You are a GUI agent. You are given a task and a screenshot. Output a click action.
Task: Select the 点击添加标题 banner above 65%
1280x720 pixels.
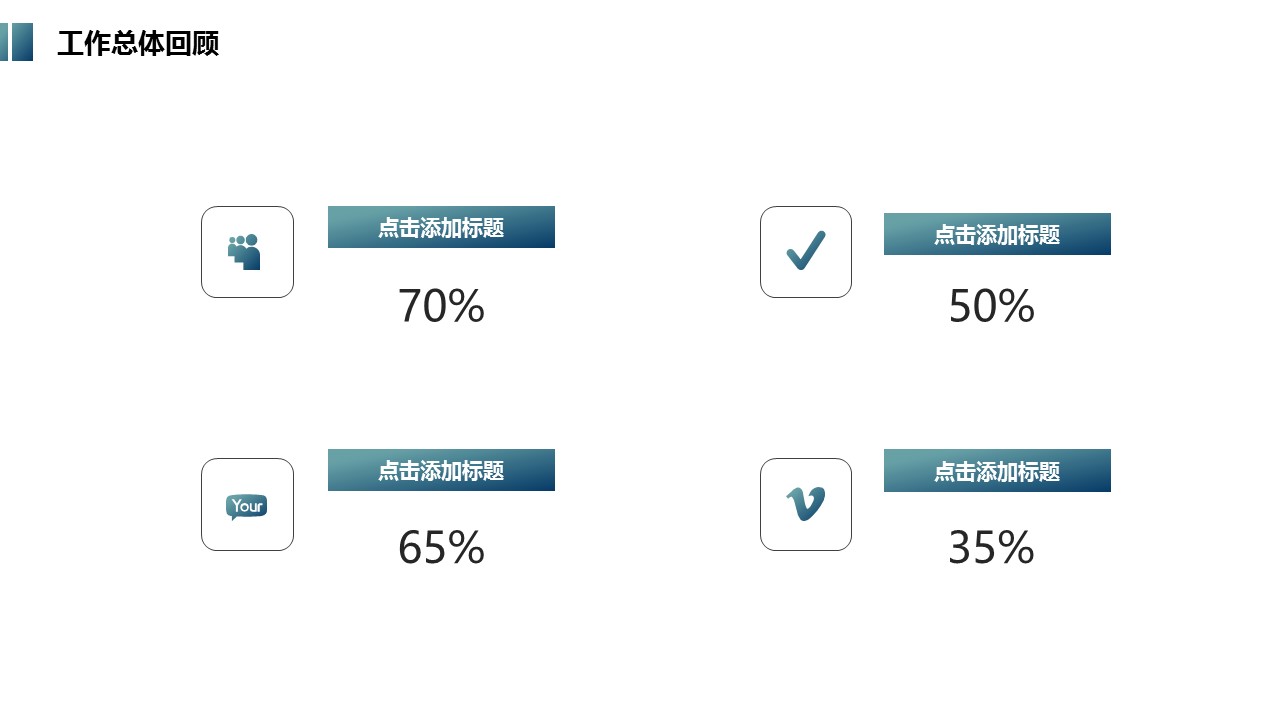441,470
